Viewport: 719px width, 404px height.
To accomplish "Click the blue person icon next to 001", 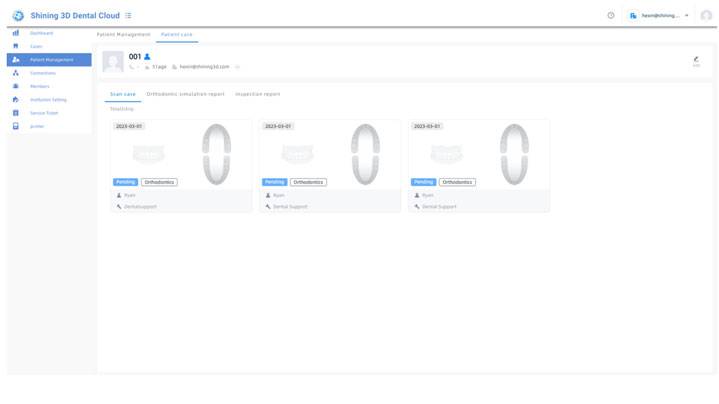I will point(147,57).
